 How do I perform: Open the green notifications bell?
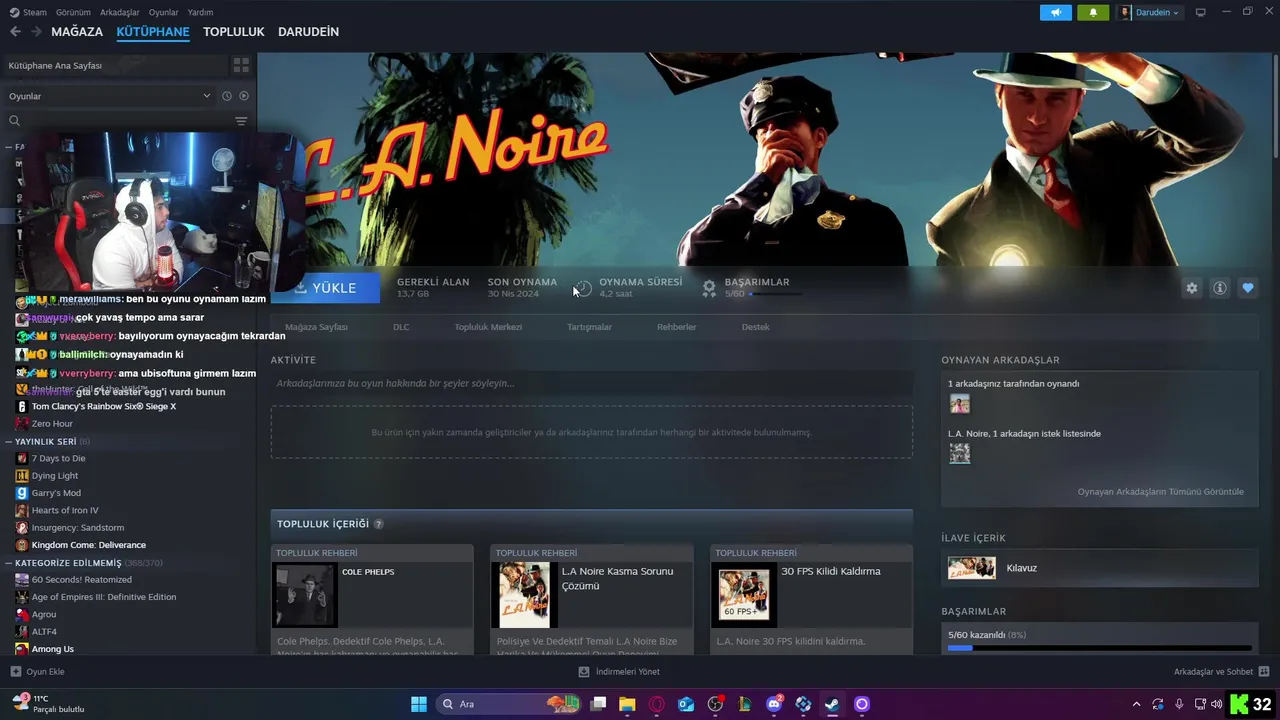point(1093,12)
